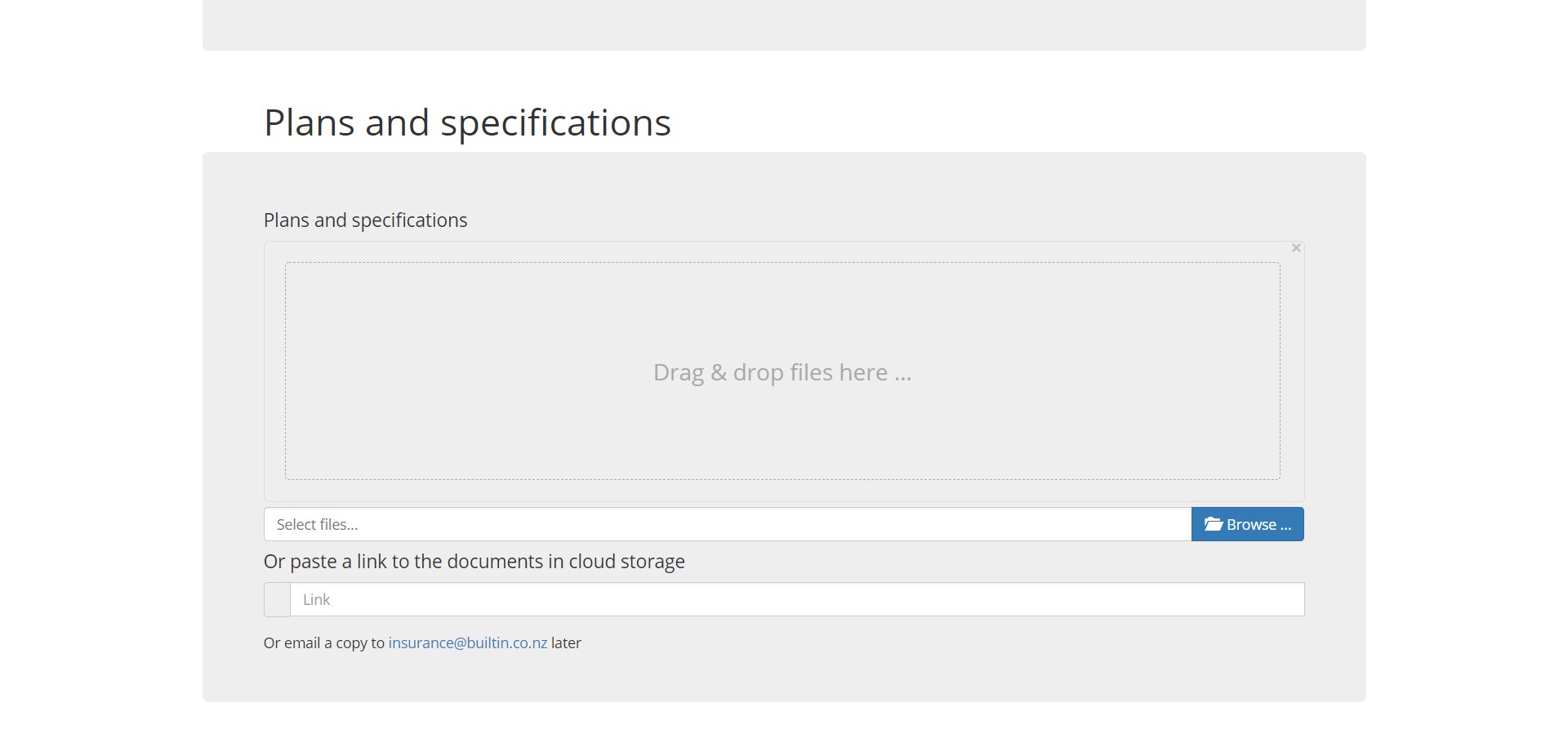Click the 'Drag & drop files here' text
The height and width of the screenshot is (738, 1568).
click(782, 372)
